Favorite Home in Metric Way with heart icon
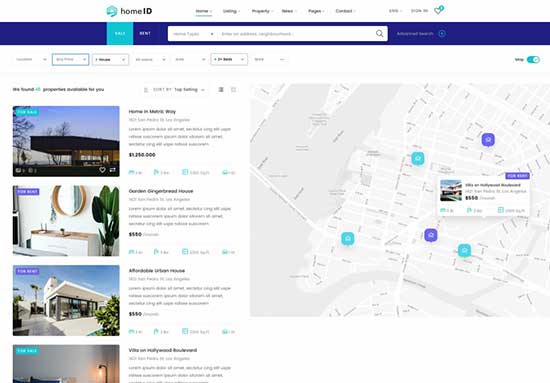 click(x=102, y=170)
